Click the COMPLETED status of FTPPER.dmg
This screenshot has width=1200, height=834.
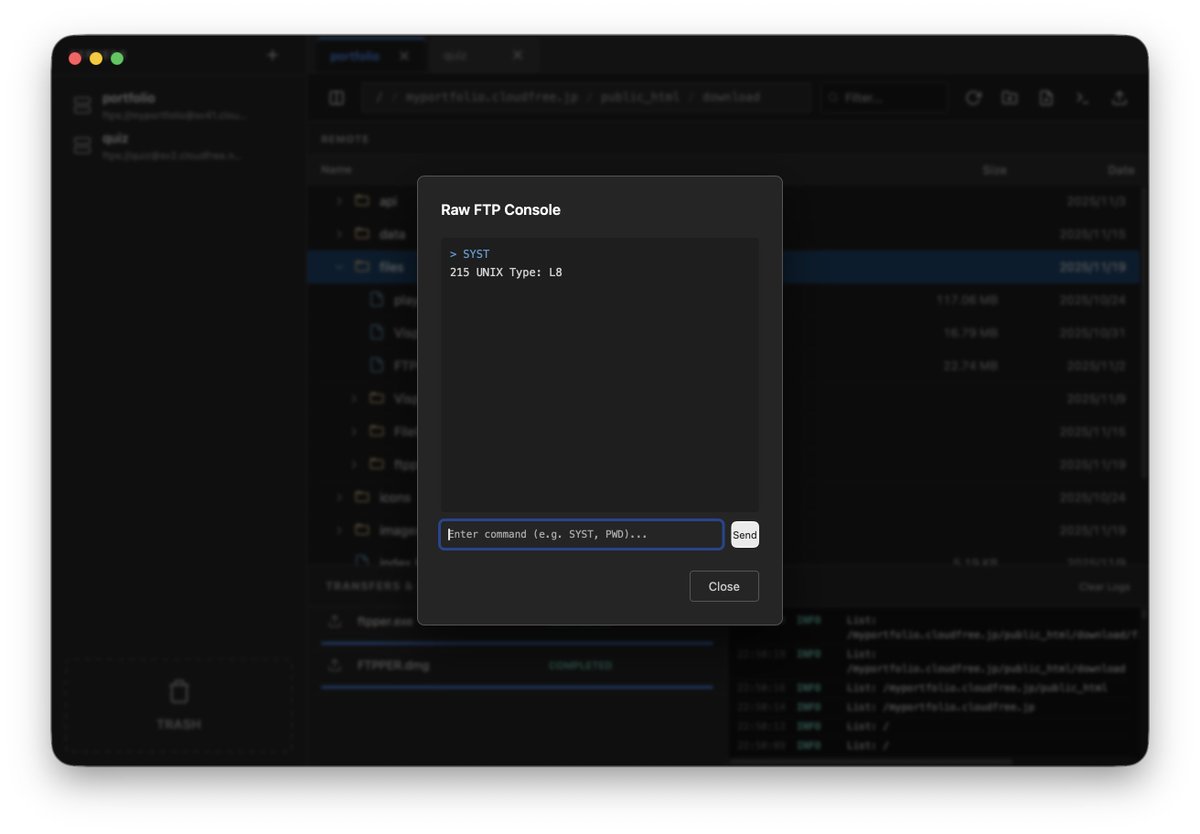(580, 666)
